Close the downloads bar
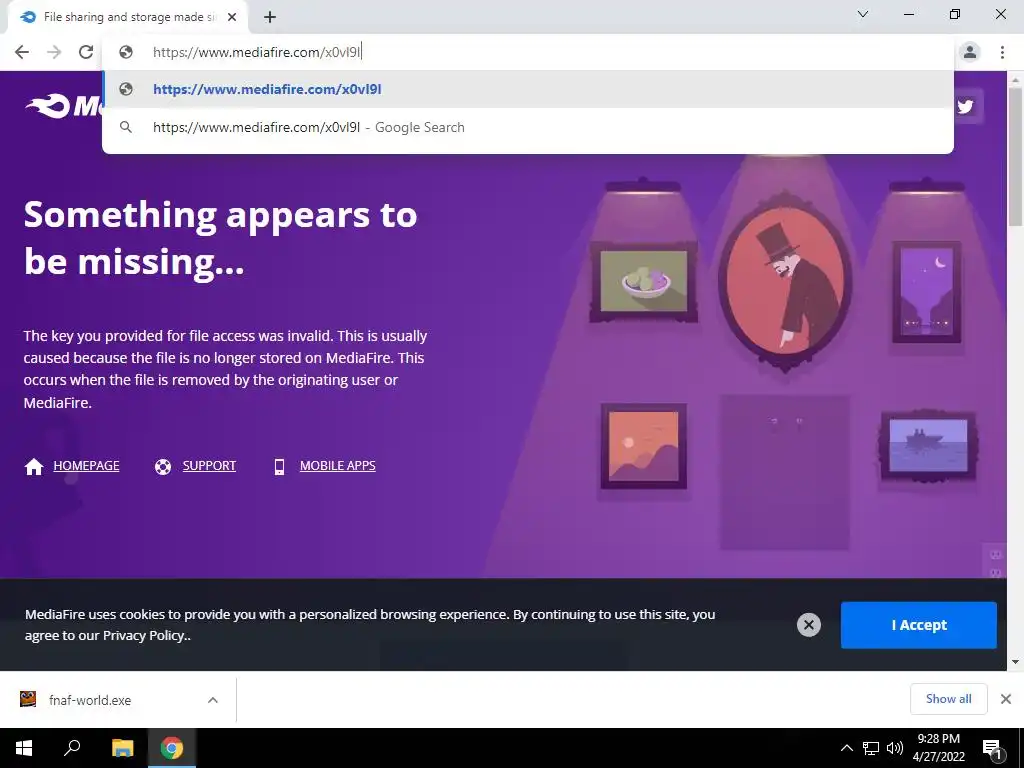Viewport: 1024px width, 768px height. click(1006, 699)
